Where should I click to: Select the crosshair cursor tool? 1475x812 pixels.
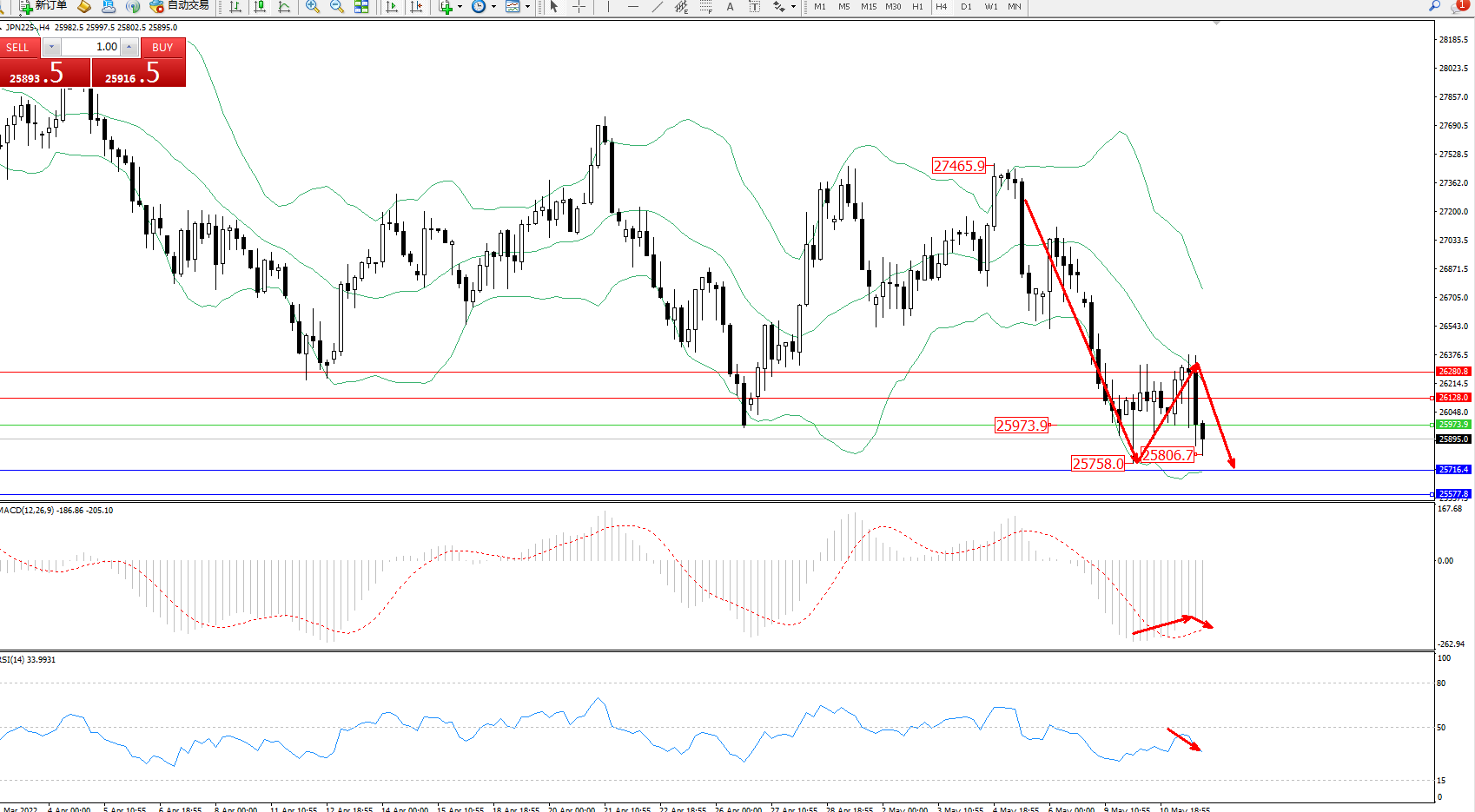click(x=579, y=7)
